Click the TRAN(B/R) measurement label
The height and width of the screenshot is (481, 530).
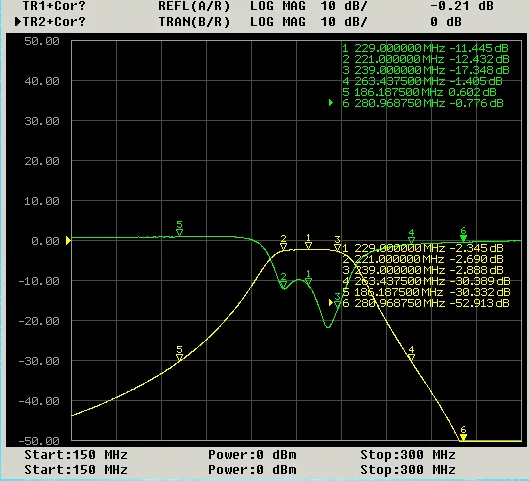tap(194, 22)
